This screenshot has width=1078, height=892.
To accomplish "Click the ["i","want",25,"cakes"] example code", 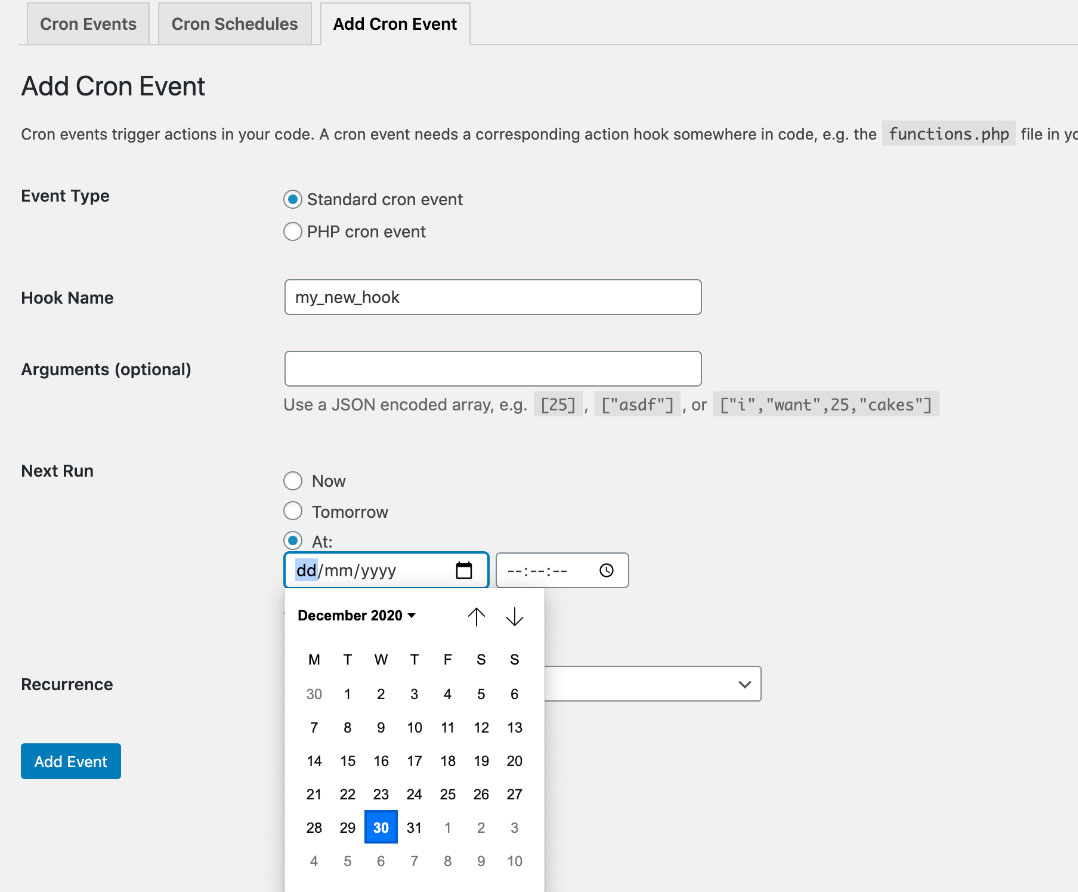I will (826, 404).
